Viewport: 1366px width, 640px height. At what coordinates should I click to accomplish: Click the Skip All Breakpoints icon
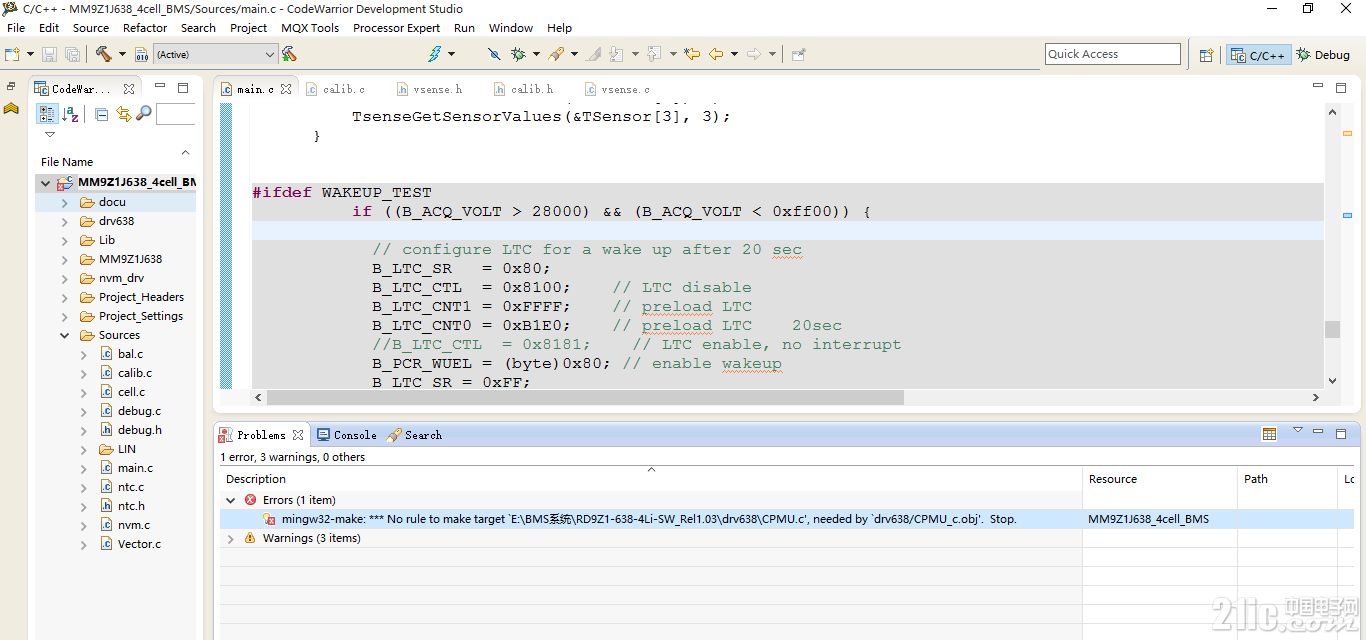(494, 54)
